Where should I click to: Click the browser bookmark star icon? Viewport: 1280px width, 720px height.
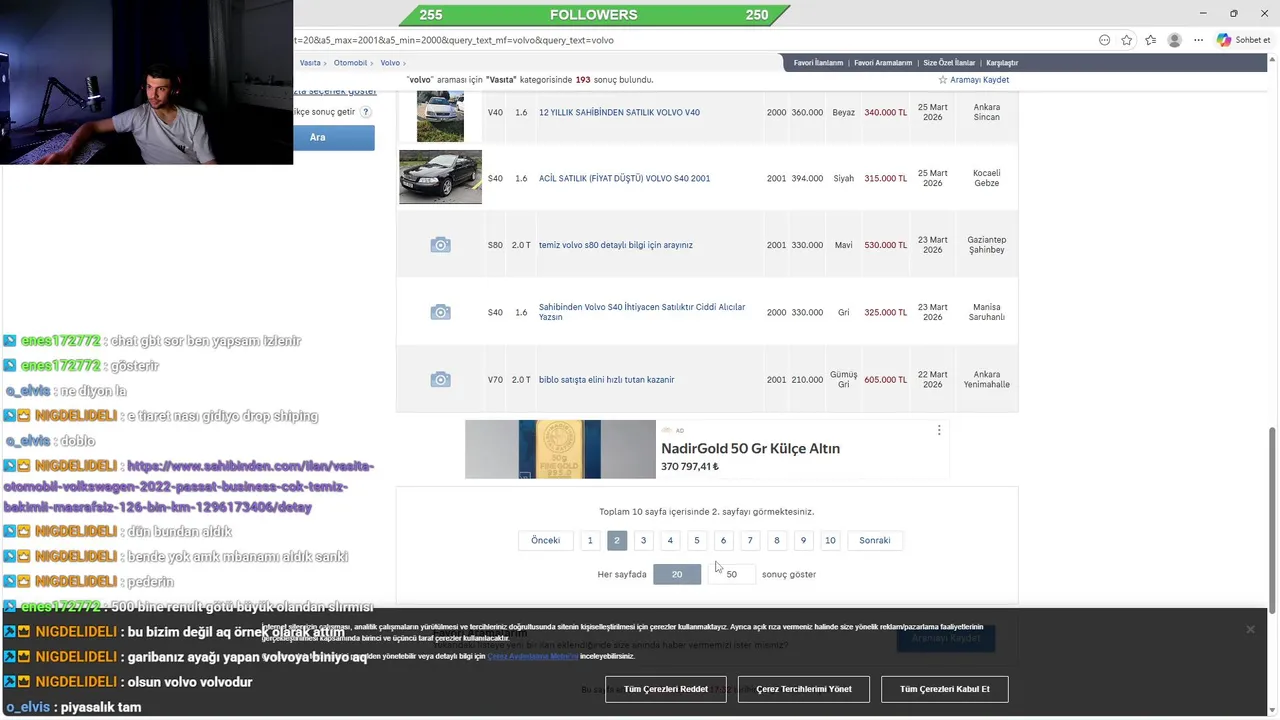click(1127, 40)
